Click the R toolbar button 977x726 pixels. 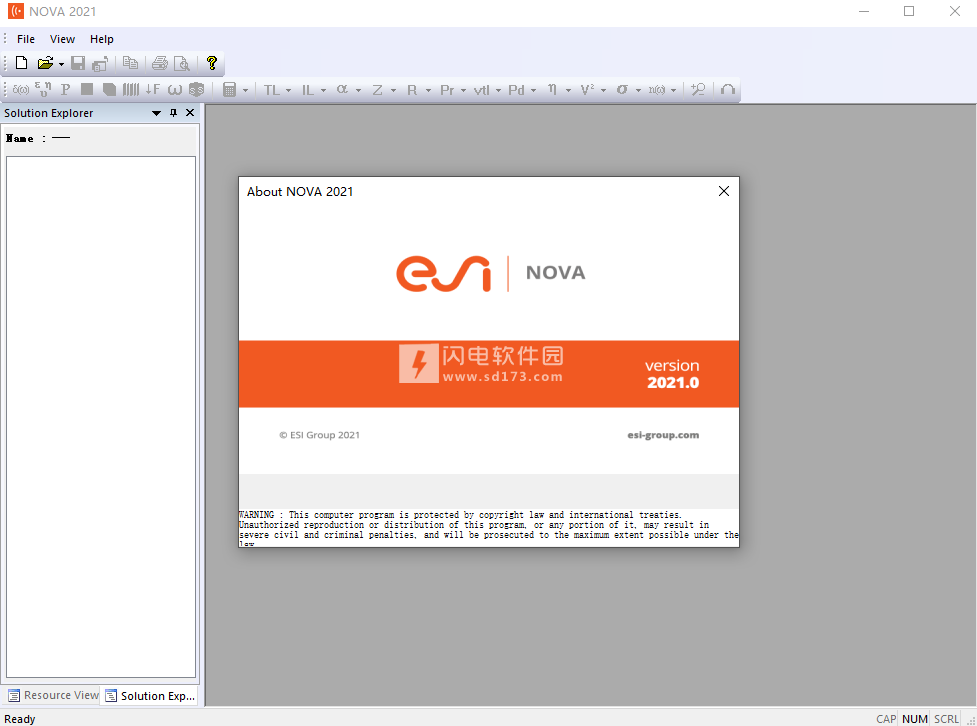(412, 90)
